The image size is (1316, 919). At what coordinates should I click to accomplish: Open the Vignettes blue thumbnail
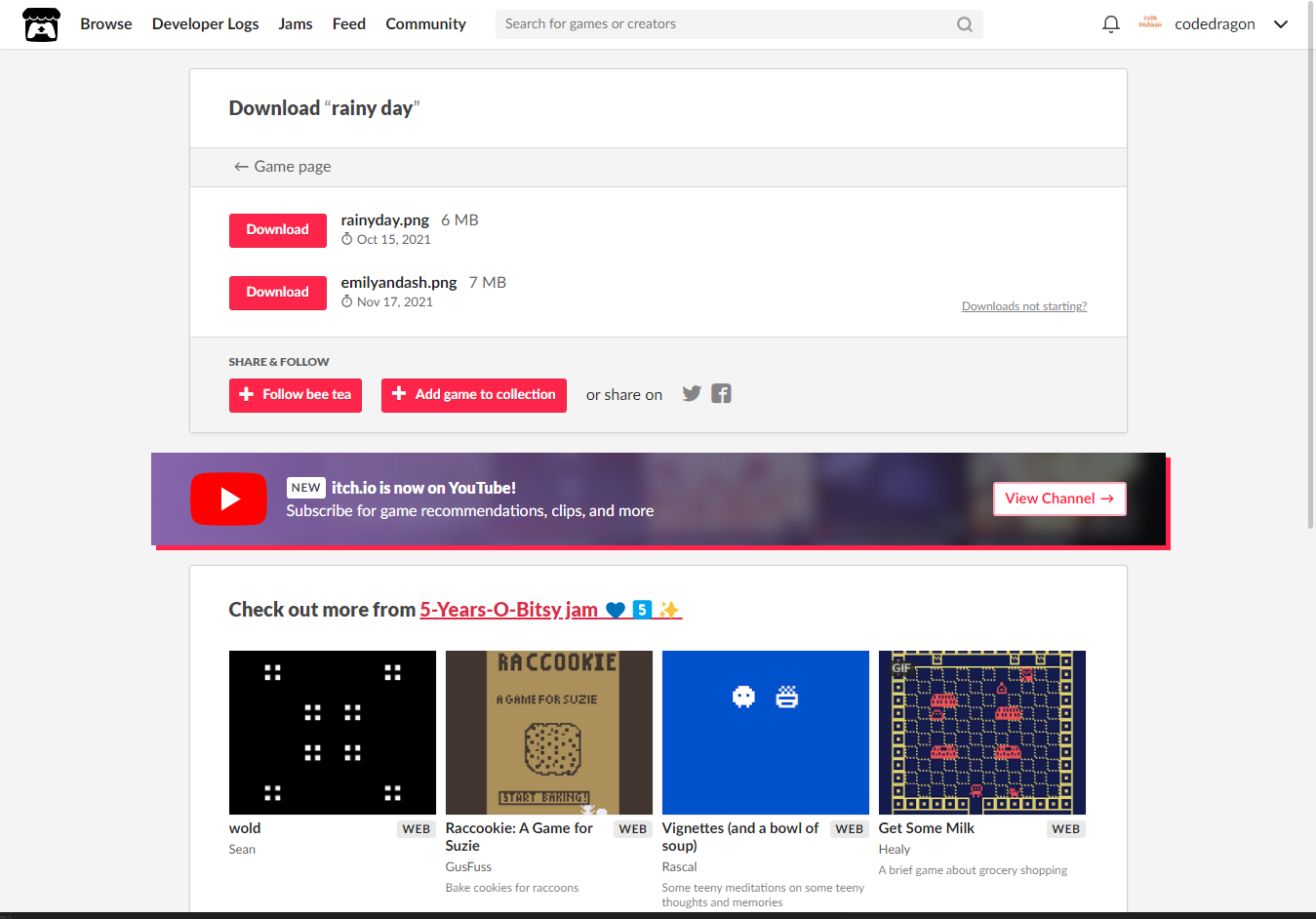(766, 733)
